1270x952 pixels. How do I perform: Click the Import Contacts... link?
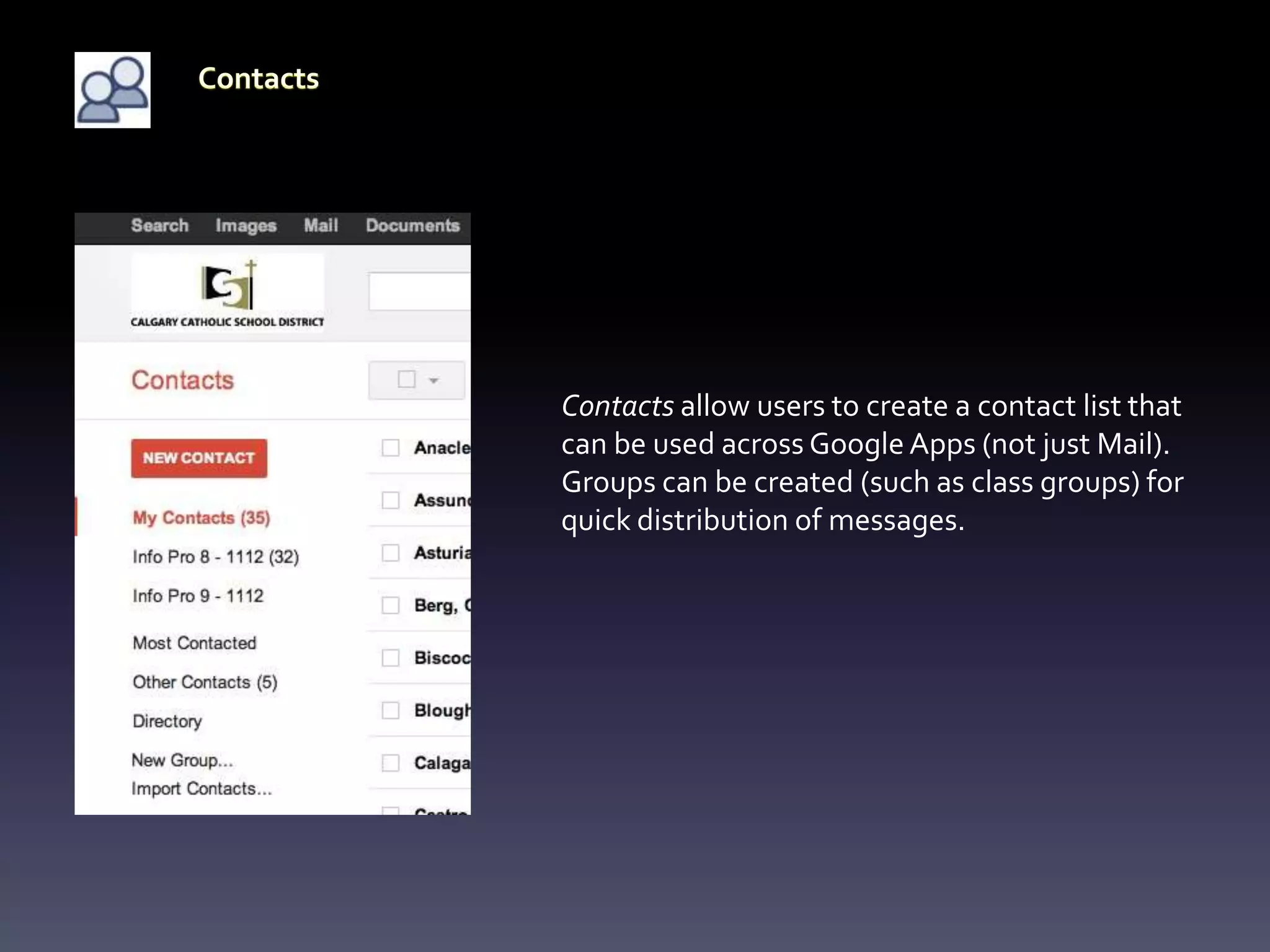202,788
